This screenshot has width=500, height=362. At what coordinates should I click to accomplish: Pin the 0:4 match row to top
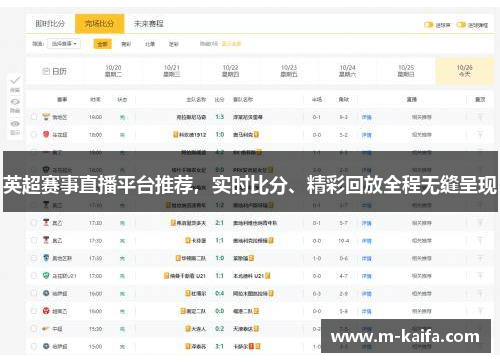click(x=480, y=293)
